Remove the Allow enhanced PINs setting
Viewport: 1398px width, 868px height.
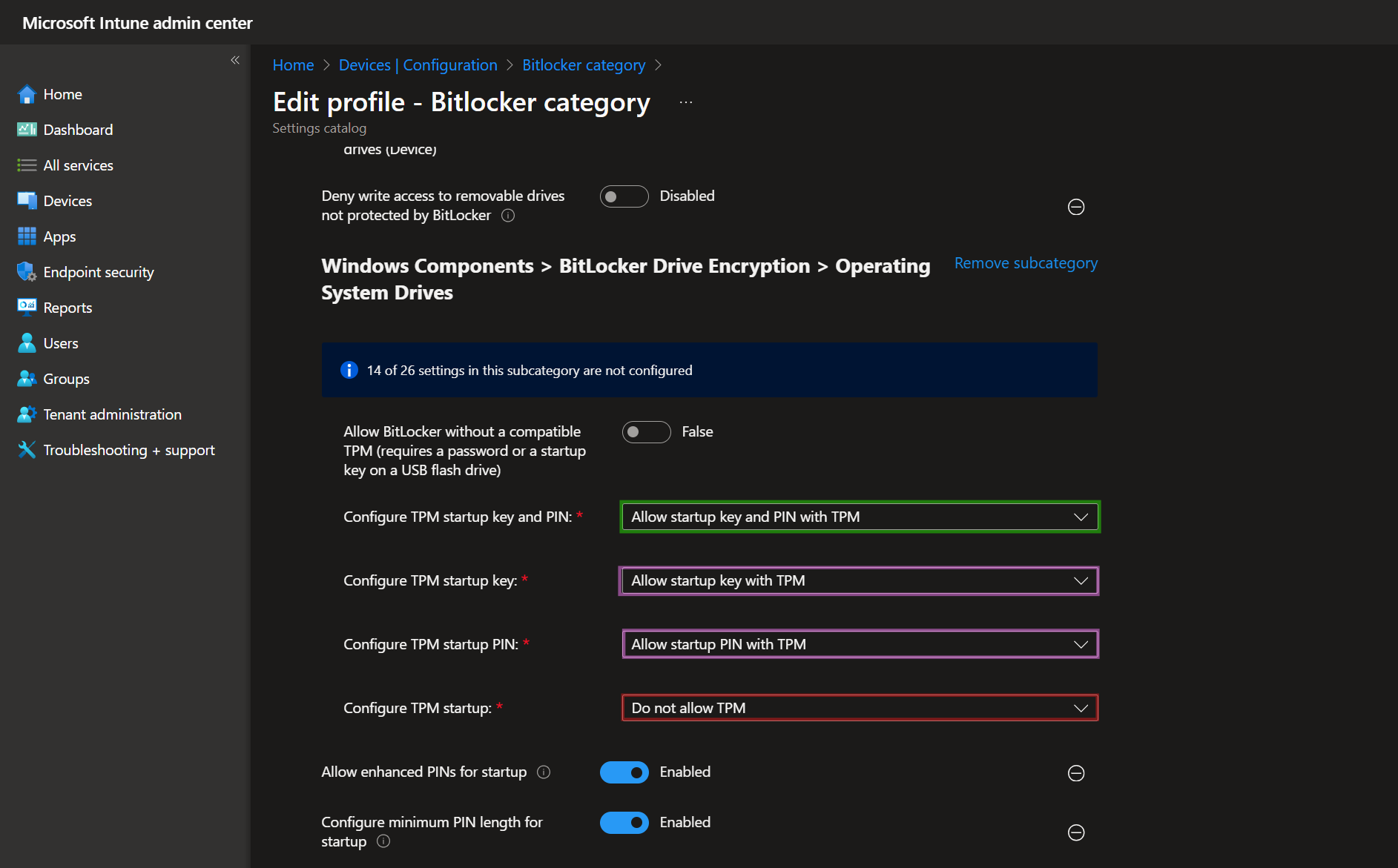1076,773
